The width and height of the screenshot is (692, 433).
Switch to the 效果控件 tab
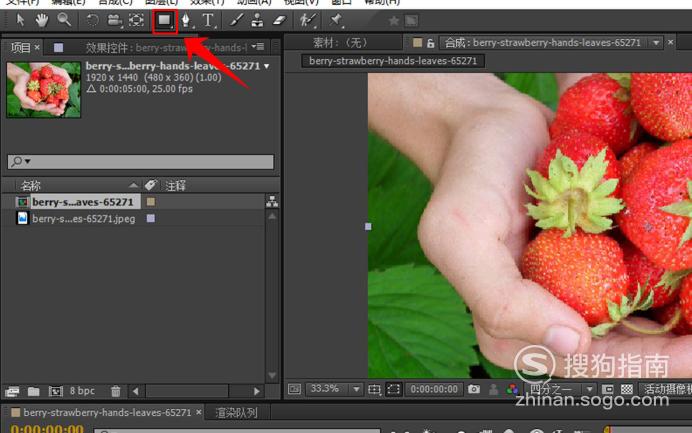166,47
